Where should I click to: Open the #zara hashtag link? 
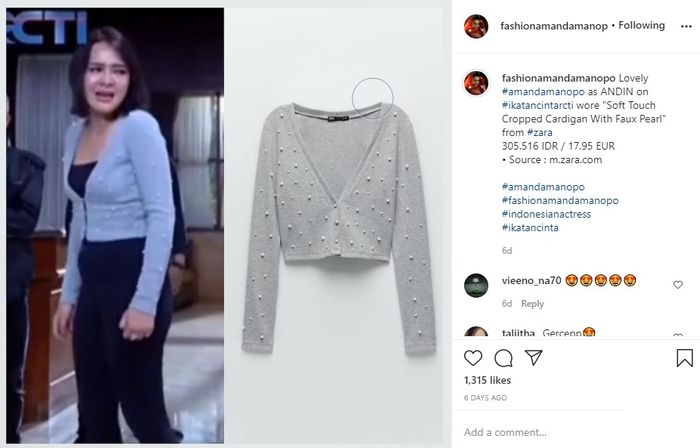coord(539,133)
